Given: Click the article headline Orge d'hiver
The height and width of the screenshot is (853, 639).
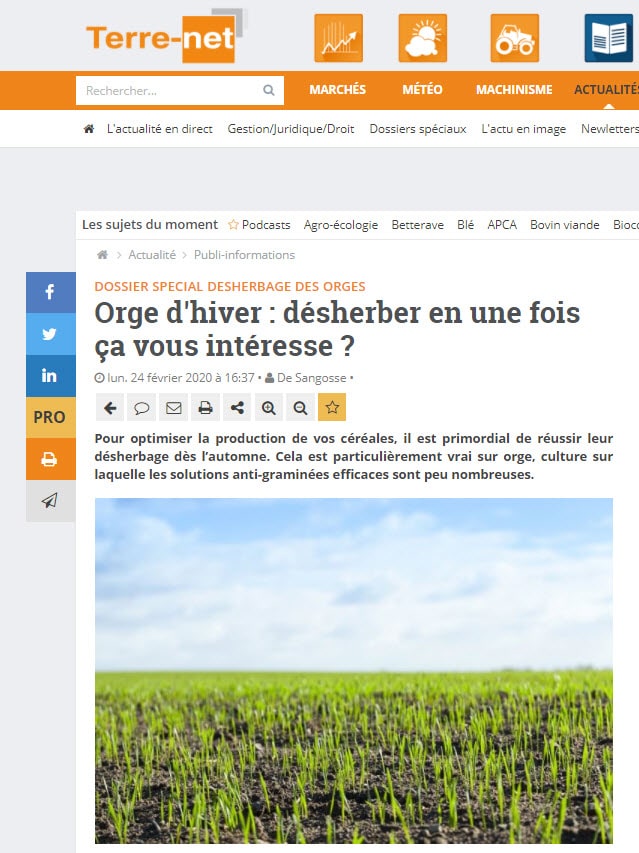Looking at the screenshot, I should point(337,329).
